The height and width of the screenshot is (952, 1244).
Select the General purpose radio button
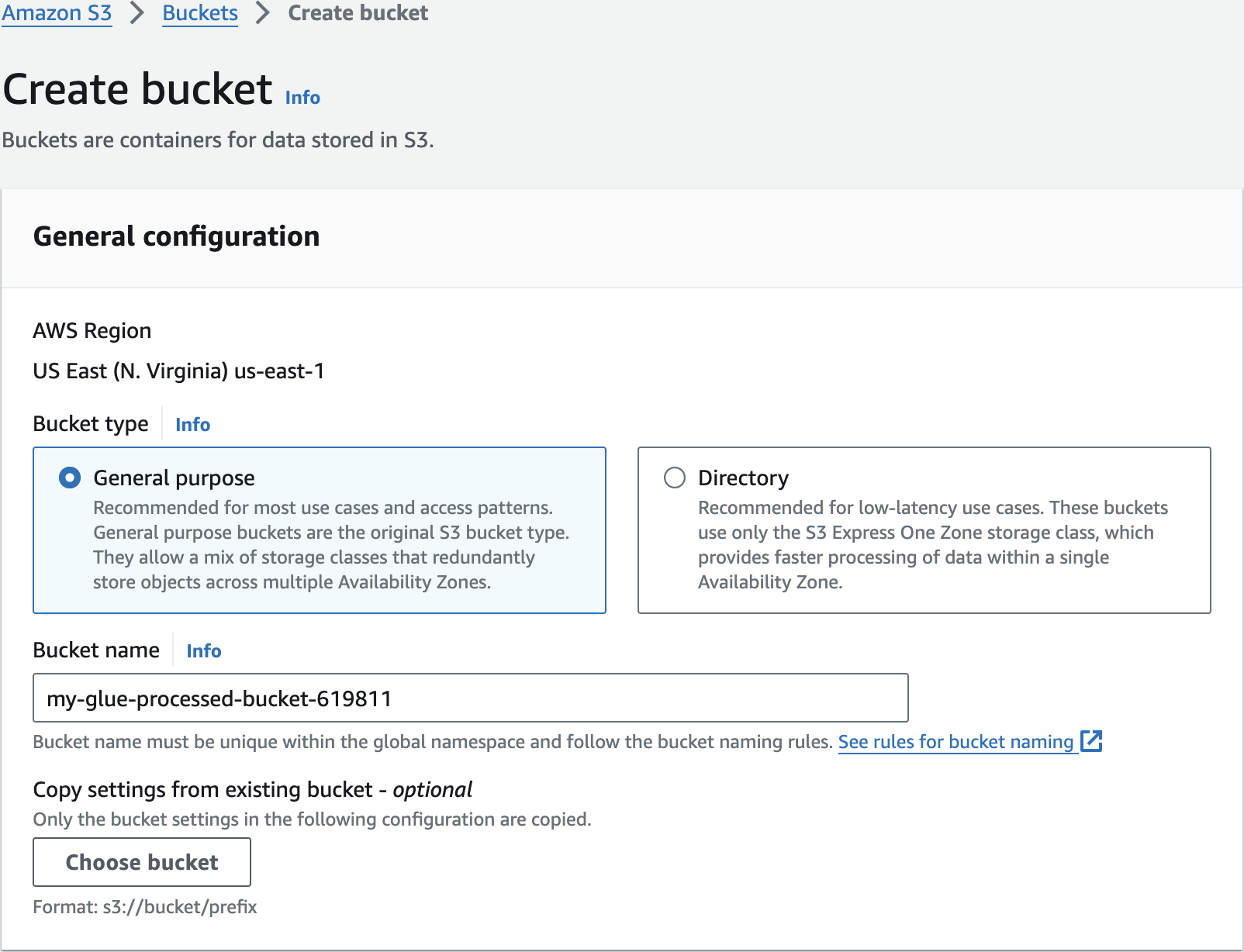point(70,478)
